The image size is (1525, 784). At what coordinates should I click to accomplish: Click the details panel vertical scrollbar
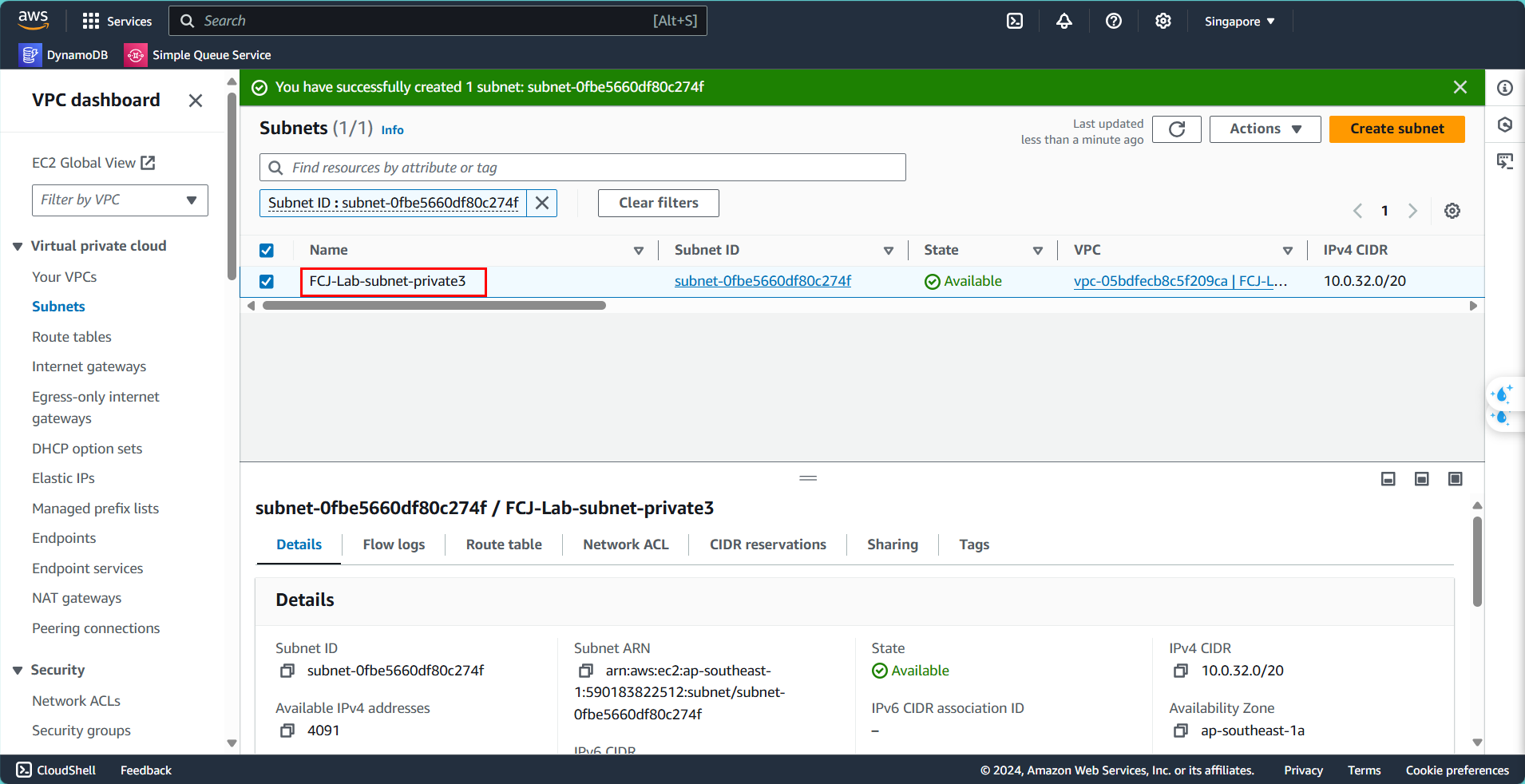click(x=1477, y=561)
